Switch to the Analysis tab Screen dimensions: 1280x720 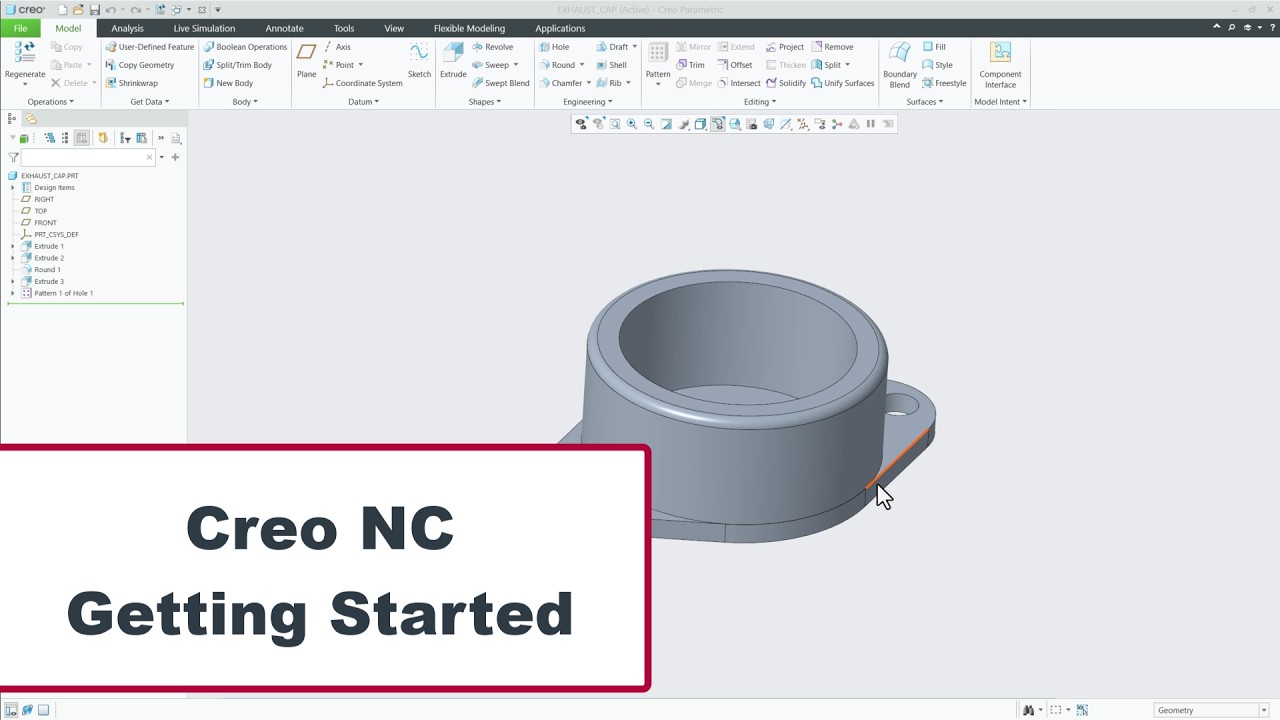(x=127, y=28)
